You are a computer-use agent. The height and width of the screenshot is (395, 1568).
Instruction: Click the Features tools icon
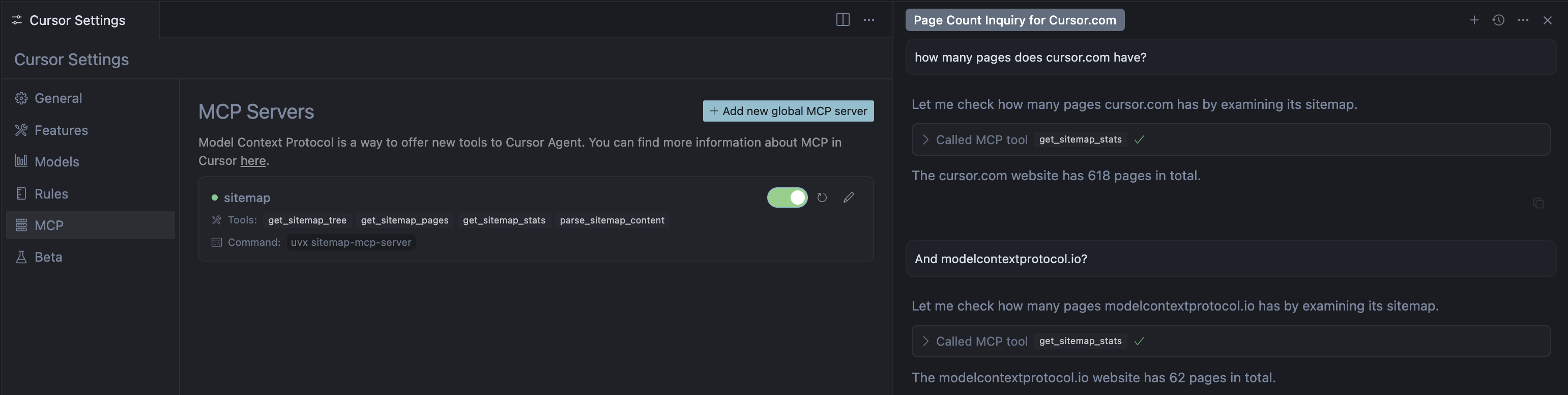[21, 130]
